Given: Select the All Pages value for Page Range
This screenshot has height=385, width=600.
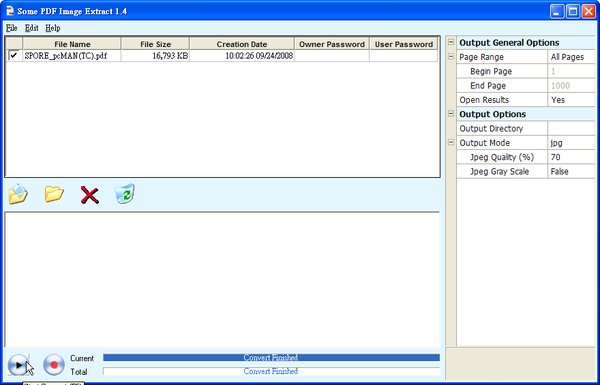Looking at the screenshot, I should (x=571, y=57).
